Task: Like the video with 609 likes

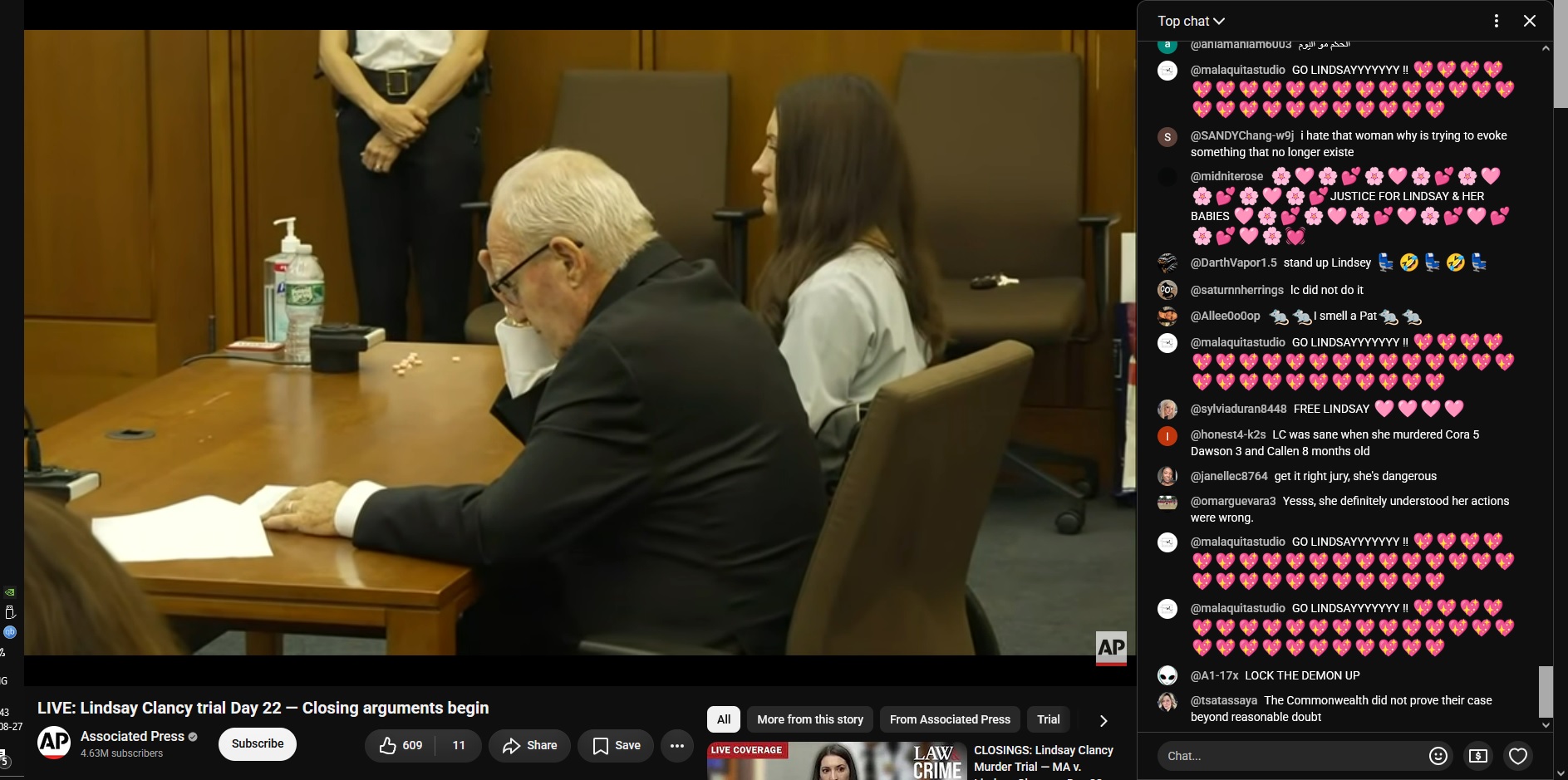Action: pyautogui.click(x=401, y=745)
